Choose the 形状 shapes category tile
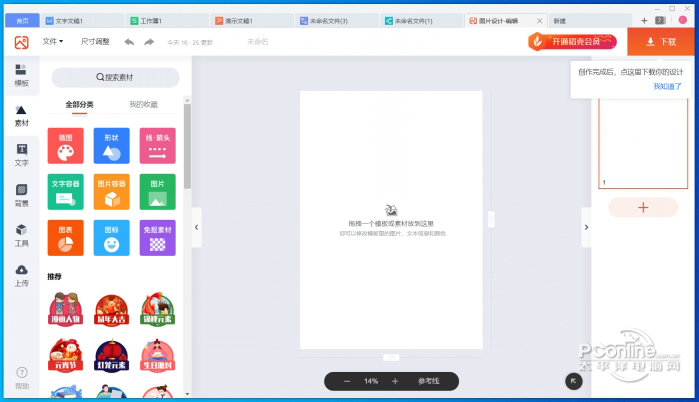Image resolution: width=699 pixels, height=402 pixels. coord(111,146)
